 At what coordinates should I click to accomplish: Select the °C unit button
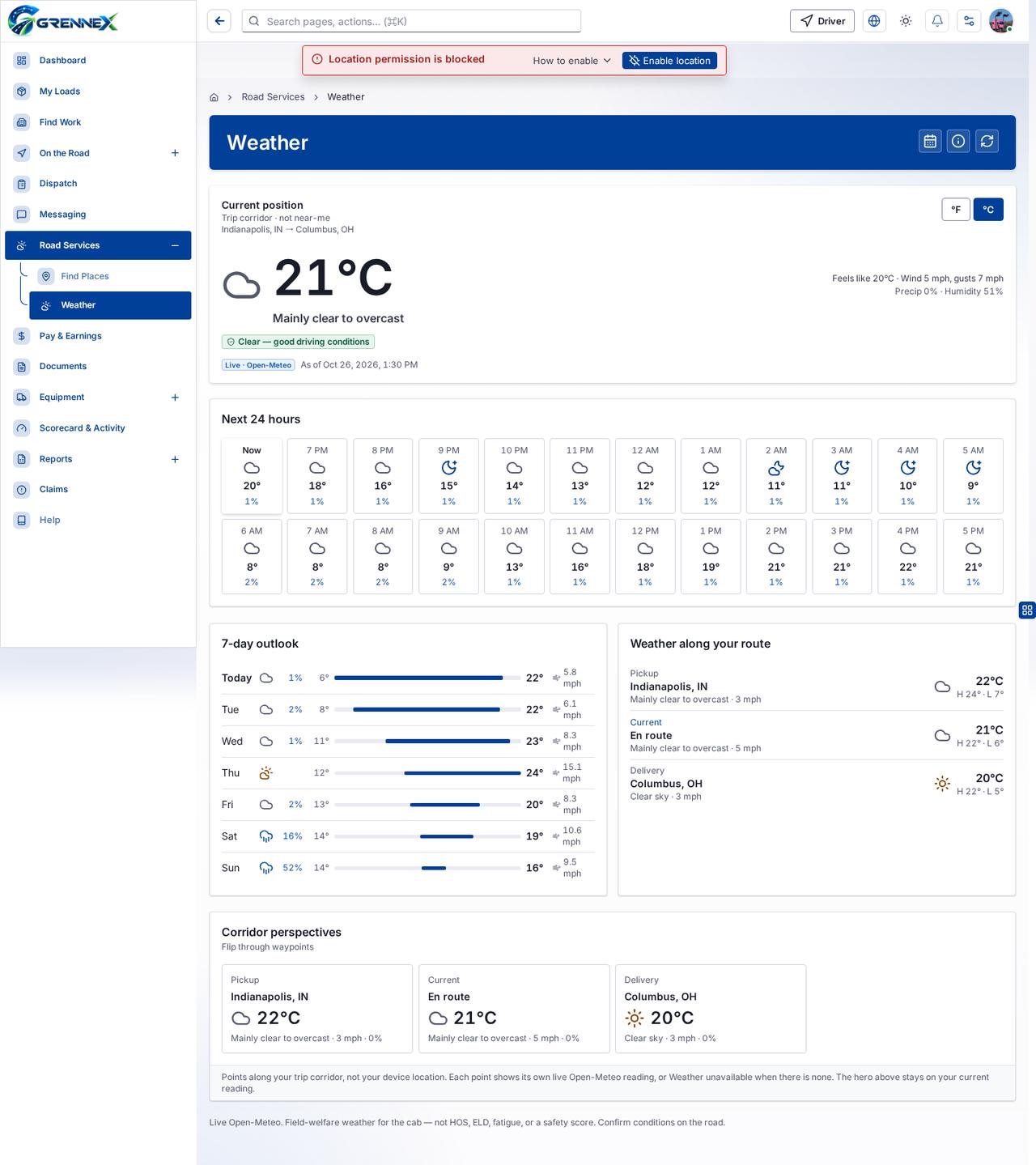click(988, 210)
